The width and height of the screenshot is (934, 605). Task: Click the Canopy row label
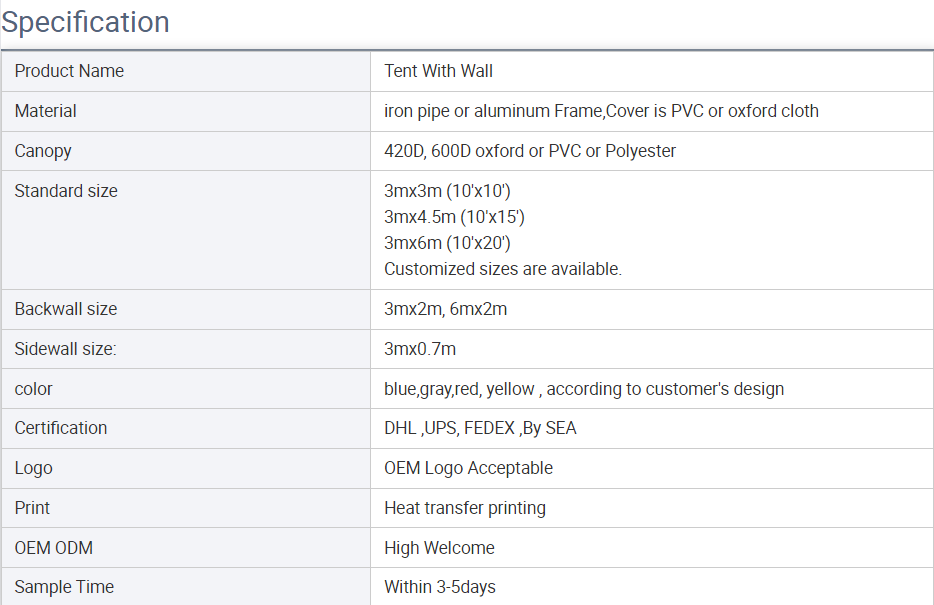click(x=43, y=151)
